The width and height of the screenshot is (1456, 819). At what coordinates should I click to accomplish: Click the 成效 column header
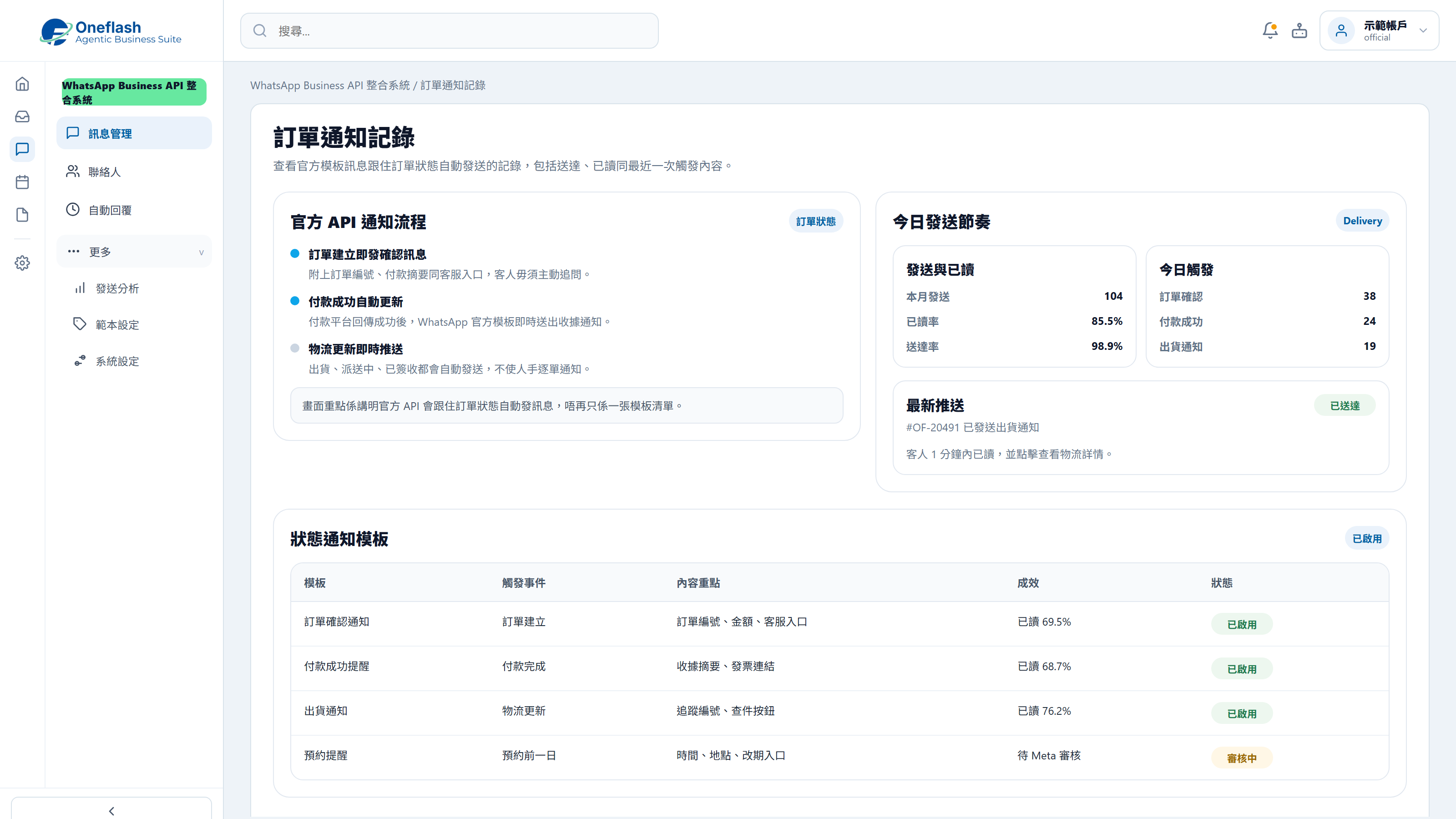(x=1028, y=583)
